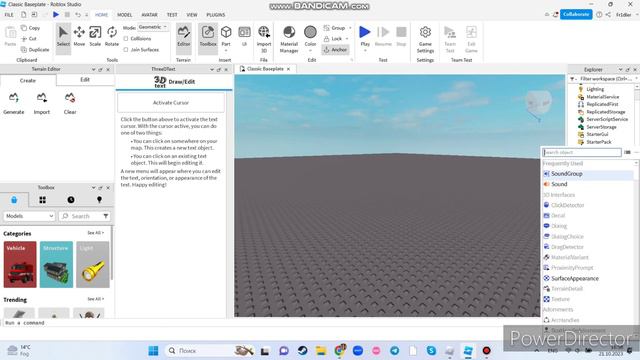Switch to the PLUGINS ribbon tab

(x=216, y=15)
